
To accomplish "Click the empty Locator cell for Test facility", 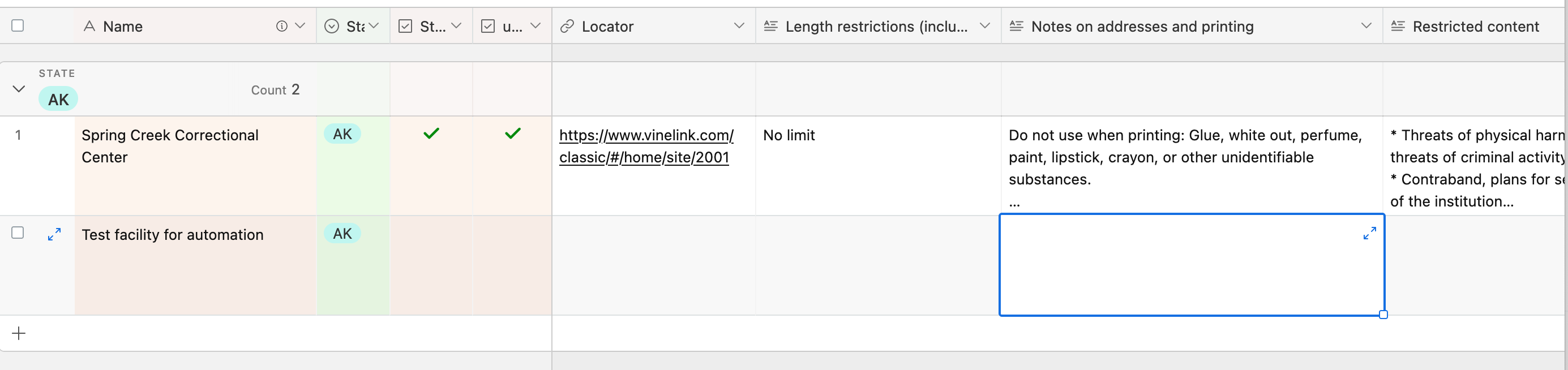I will pos(654,265).
